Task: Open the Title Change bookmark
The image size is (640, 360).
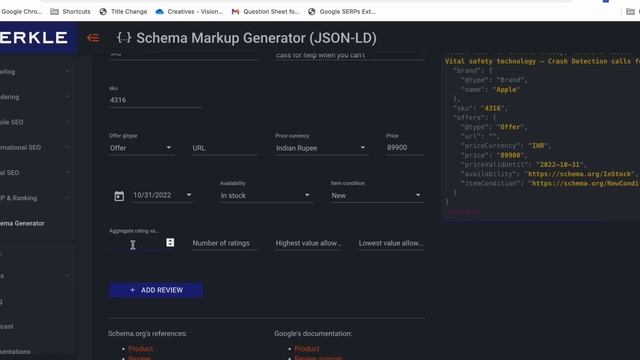Action: pyautogui.click(x=123, y=11)
